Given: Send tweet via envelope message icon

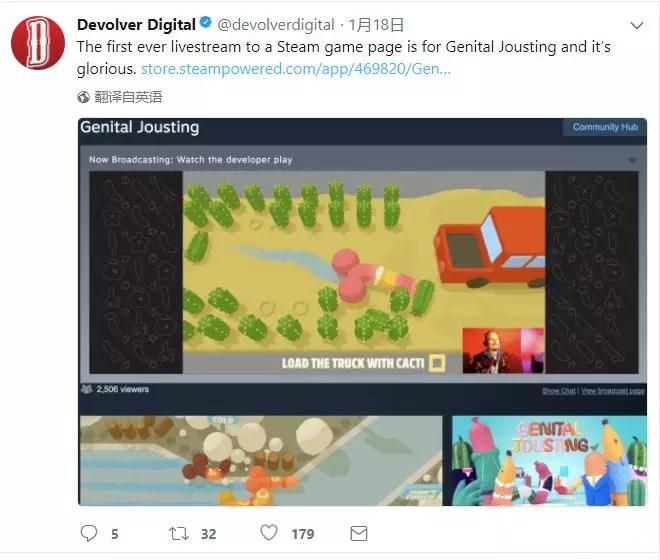Looking at the screenshot, I should tap(359, 533).
